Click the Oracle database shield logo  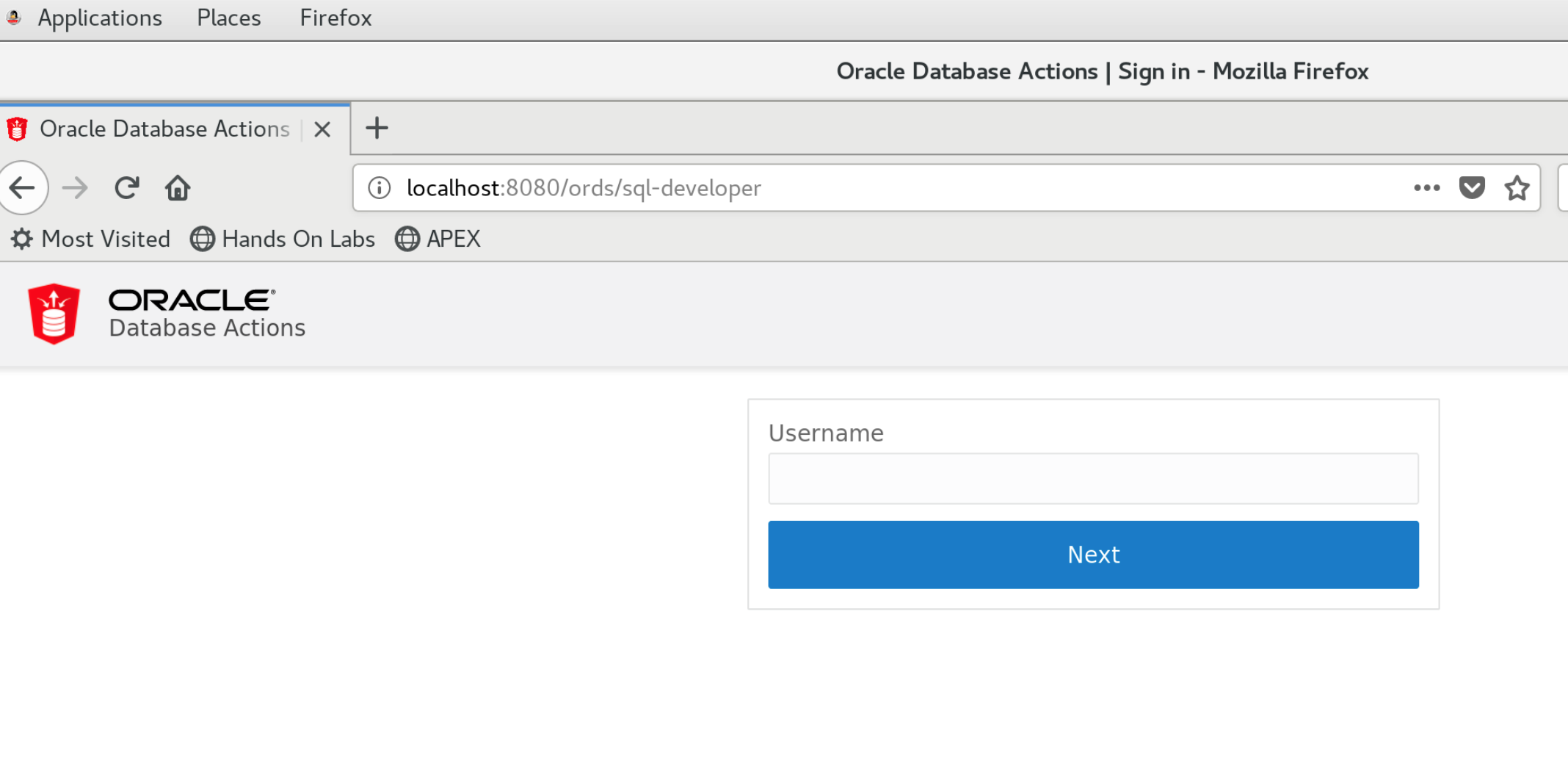pyautogui.click(x=54, y=314)
